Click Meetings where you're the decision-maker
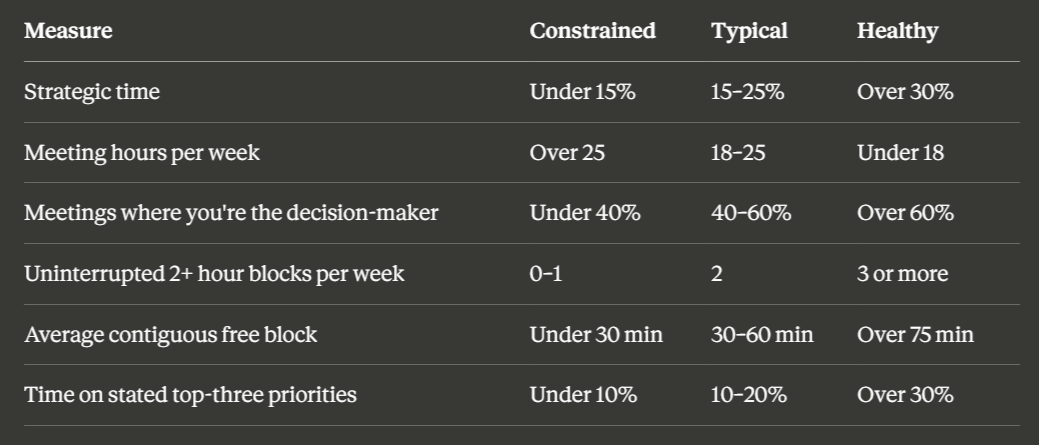Image resolution: width=1039 pixels, height=445 pixels. tap(231, 213)
